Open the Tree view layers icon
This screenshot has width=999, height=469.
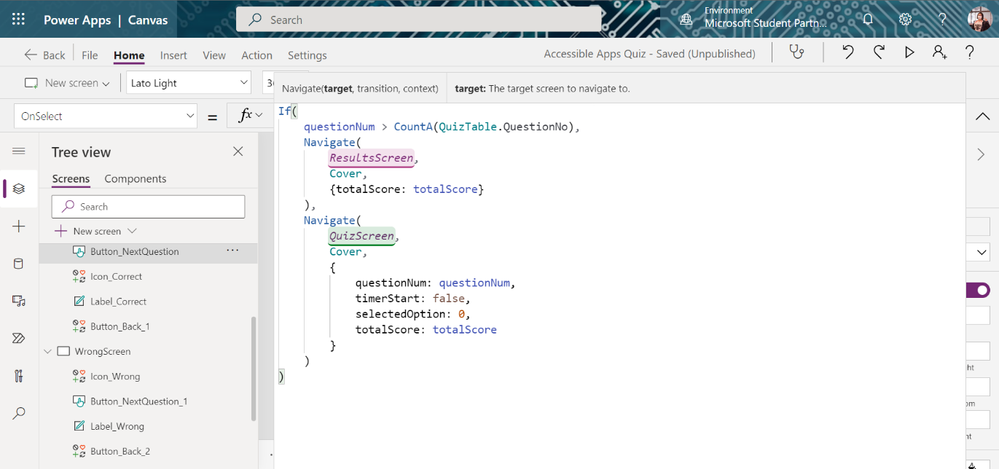coord(18,189)
